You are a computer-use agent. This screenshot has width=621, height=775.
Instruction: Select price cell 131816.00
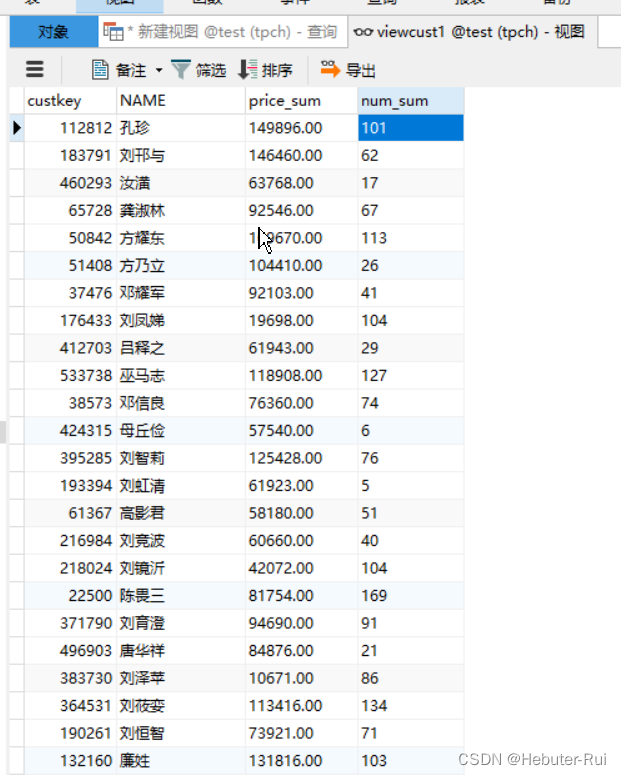point(302,761)
